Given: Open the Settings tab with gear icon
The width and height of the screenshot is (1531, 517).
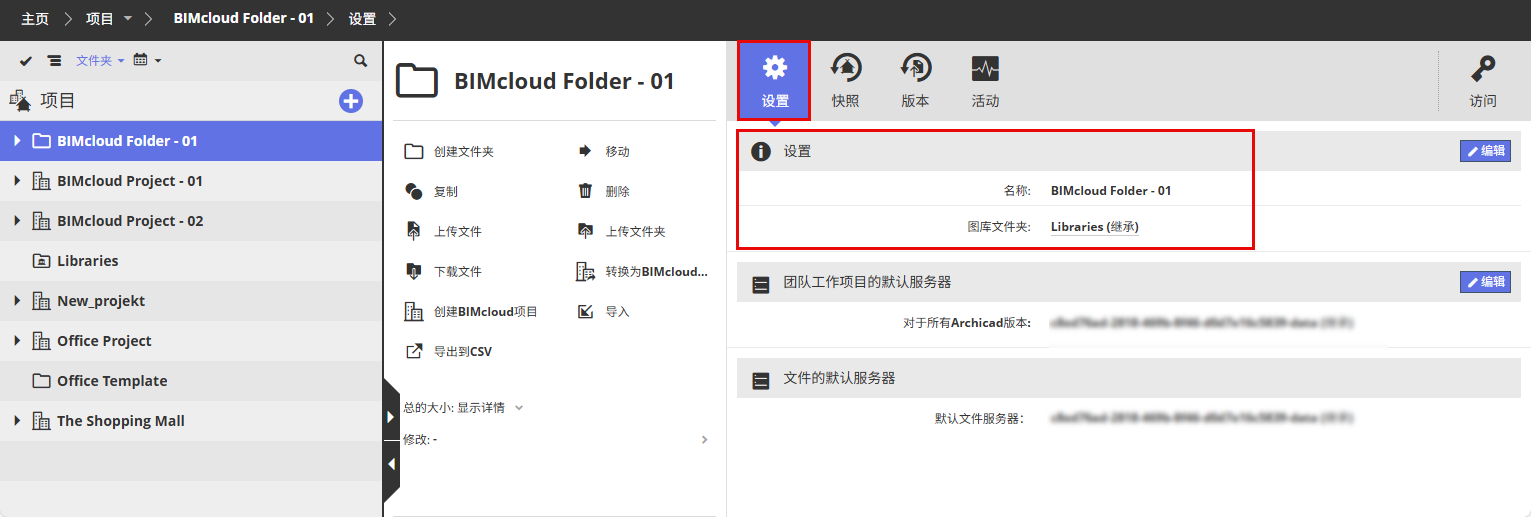Looking at the screenshot, I should tap(774, 81).
